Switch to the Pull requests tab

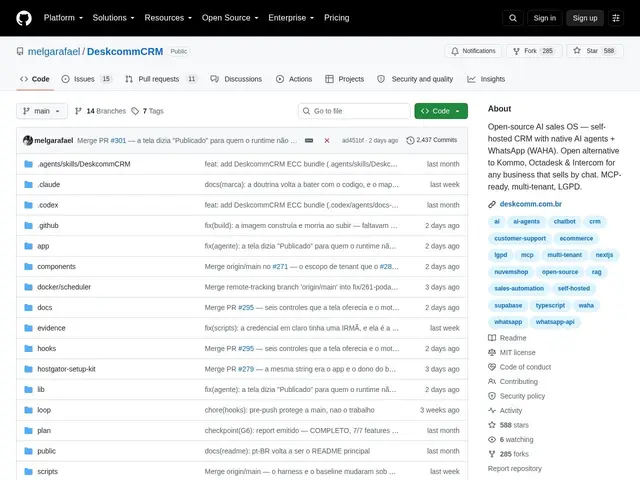pos(161,79)
